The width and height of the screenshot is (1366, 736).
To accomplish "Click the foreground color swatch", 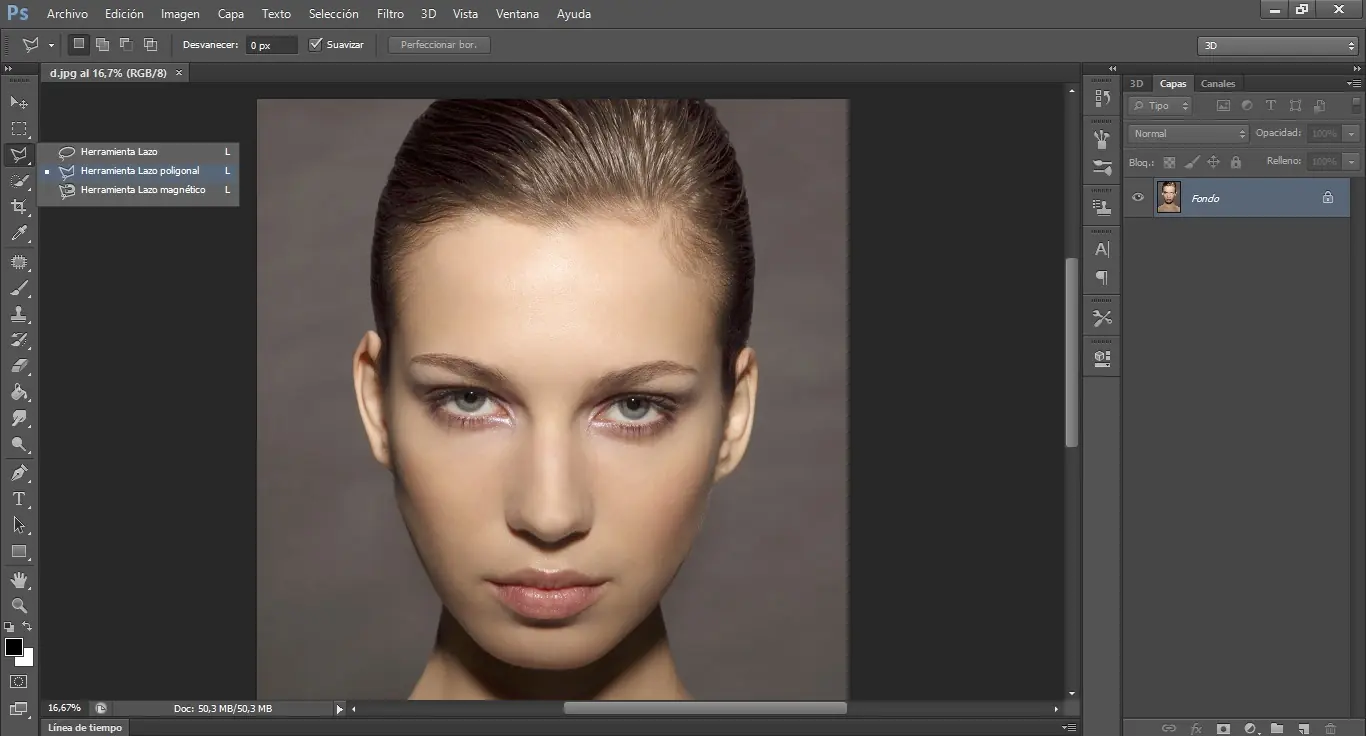I will pyautogui.click(x=14, y=647).
